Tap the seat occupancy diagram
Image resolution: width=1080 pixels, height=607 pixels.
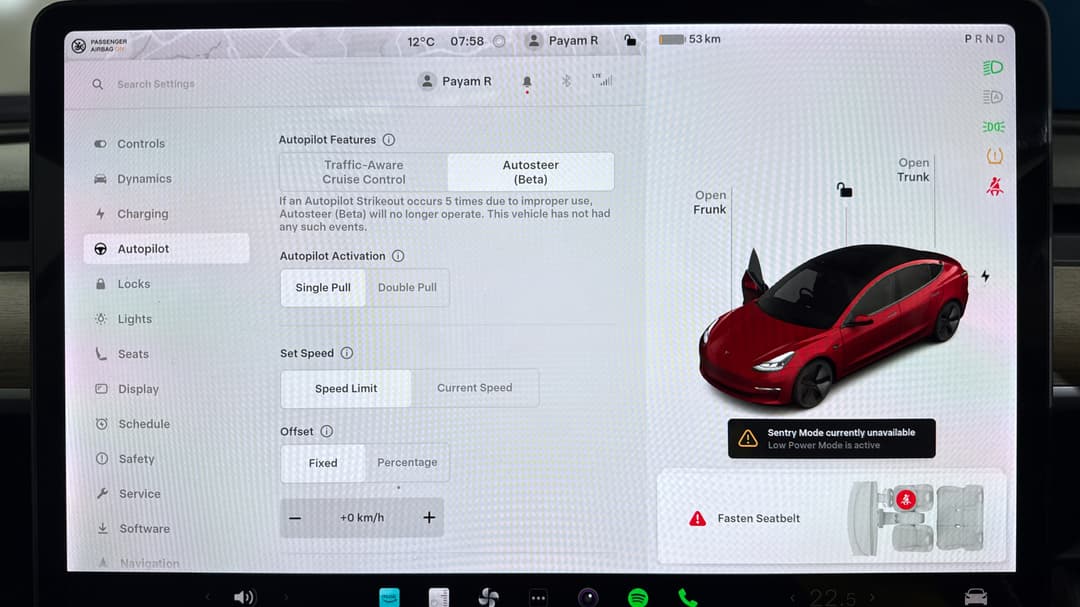[917, 517]
